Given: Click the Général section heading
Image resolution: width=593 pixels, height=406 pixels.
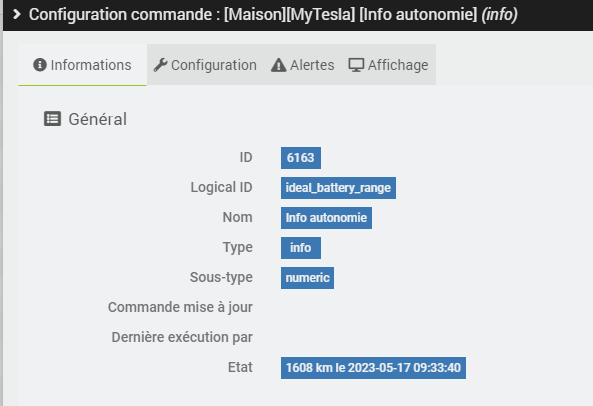Looking at the screenshot, I should 98,119.
